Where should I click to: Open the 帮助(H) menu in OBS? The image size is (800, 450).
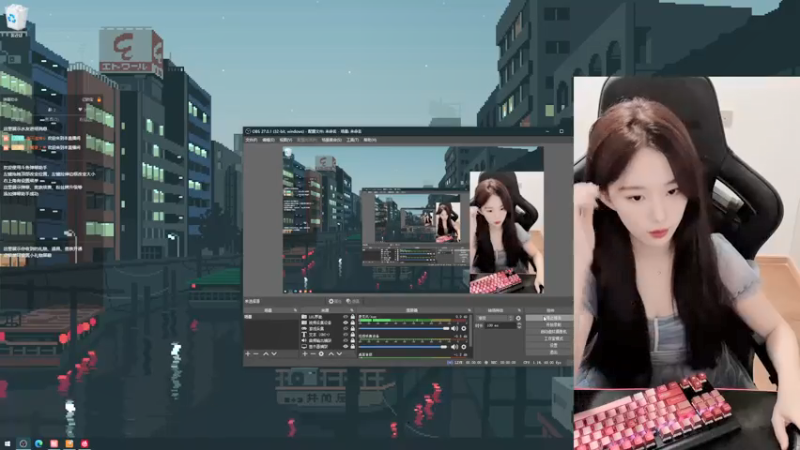(x=370, y=140)
